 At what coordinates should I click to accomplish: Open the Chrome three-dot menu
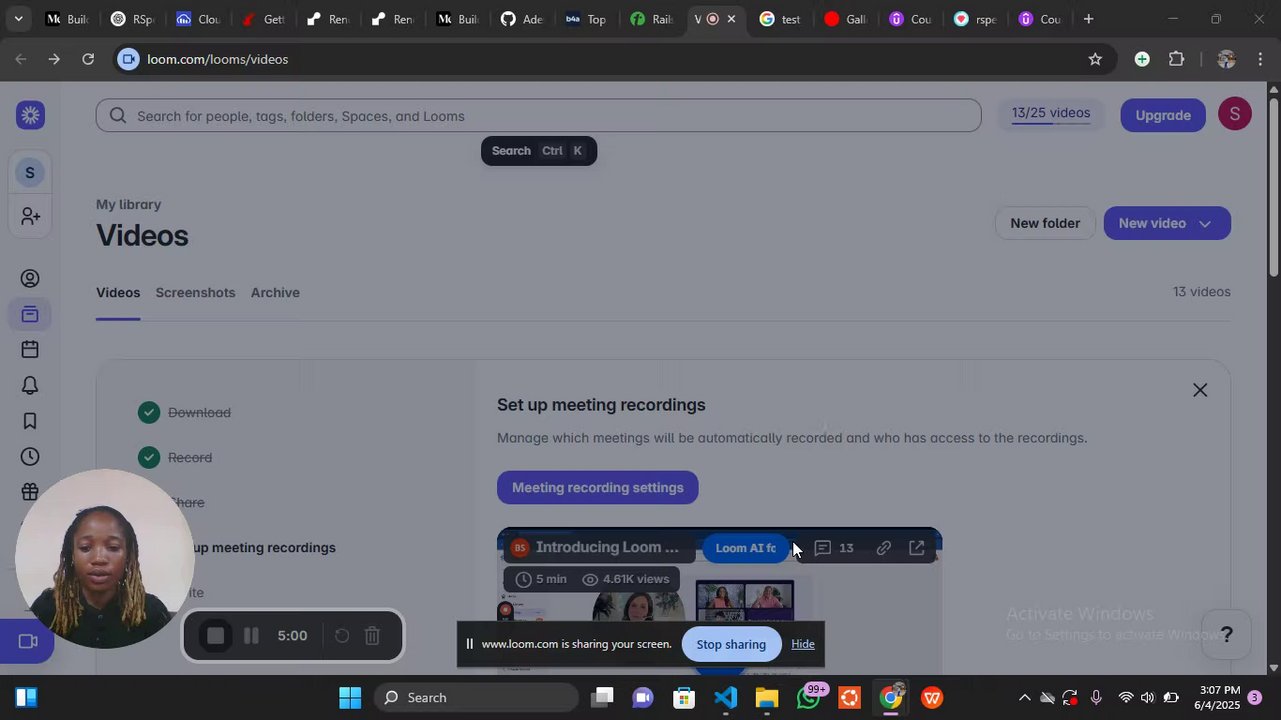pyautogui.click(x=1260, y=59)
